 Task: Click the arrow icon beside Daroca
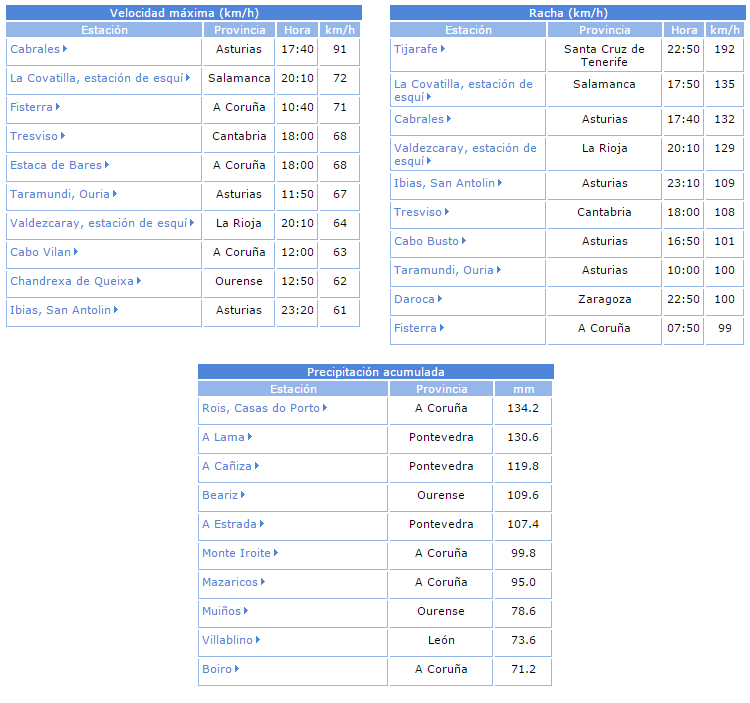coord(439,299)
